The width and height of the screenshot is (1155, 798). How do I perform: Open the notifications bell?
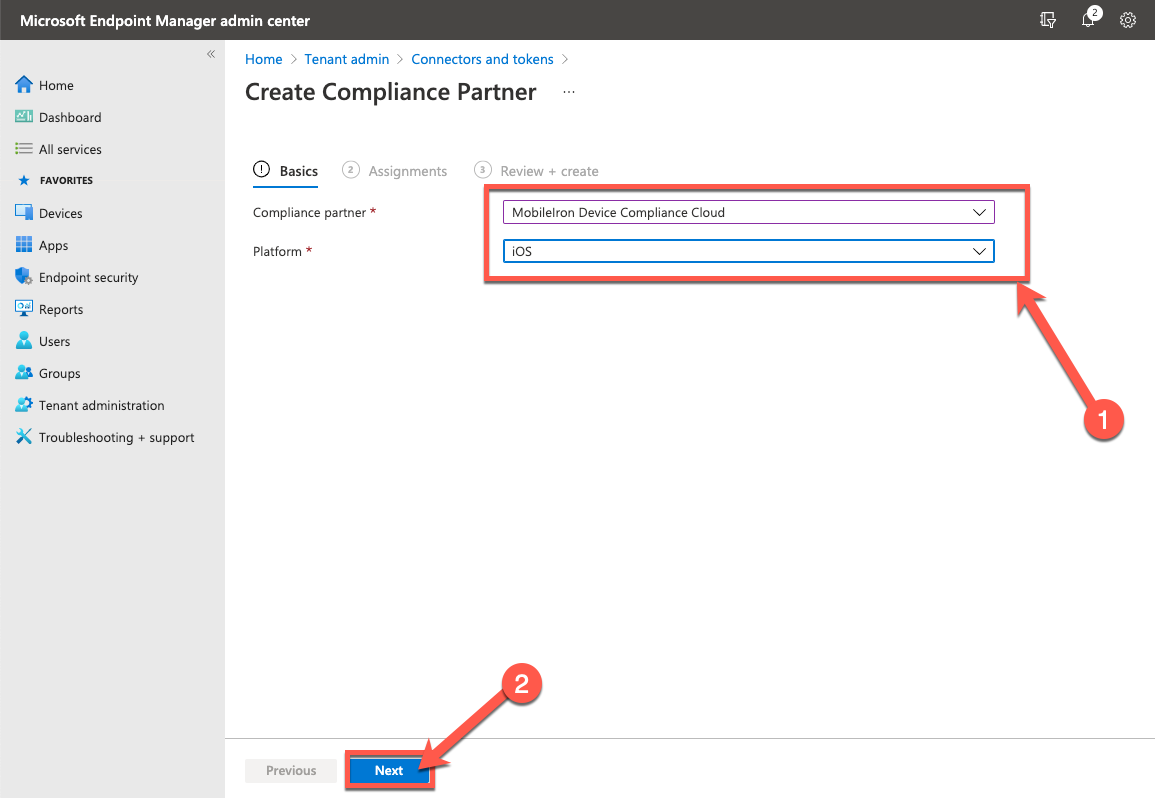pyautogui.click(x=1089, y=20)
